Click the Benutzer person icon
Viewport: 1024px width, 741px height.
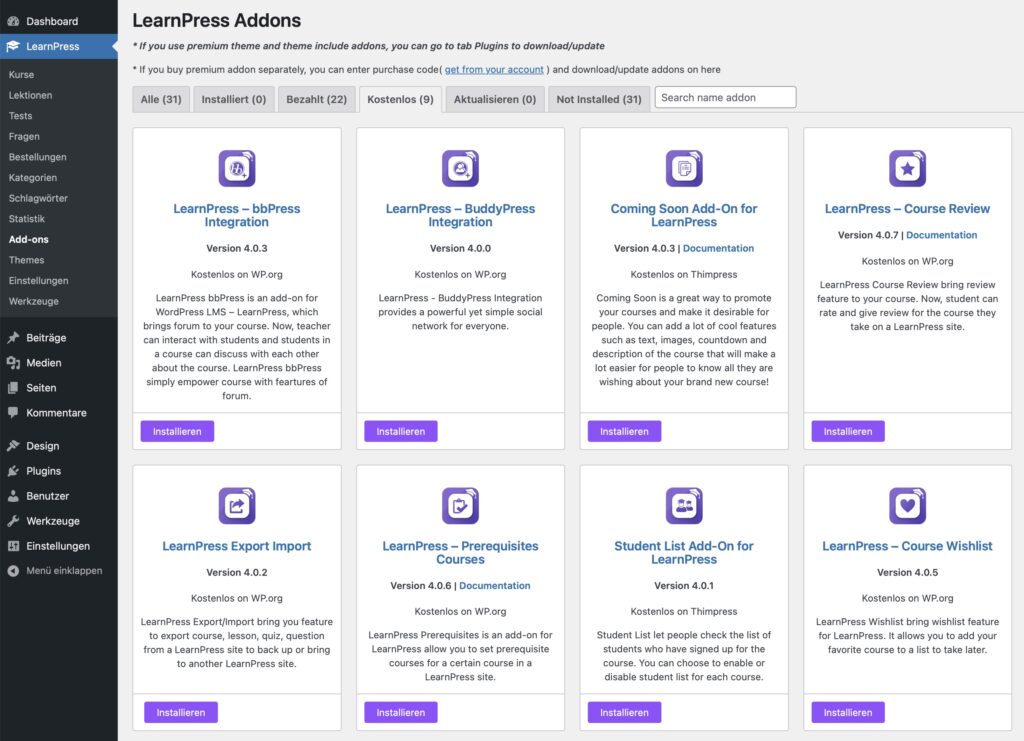tap(13, 496)
